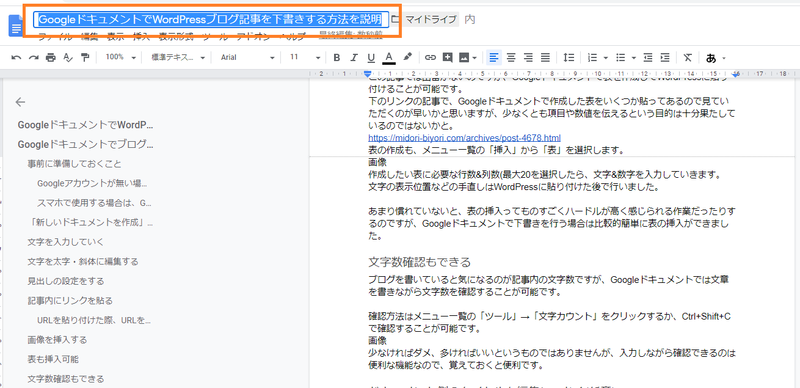The height and width of the screenshot is (388, 800).
Task: Open the midori-biyori.com hyperlink
Action: 464,138
